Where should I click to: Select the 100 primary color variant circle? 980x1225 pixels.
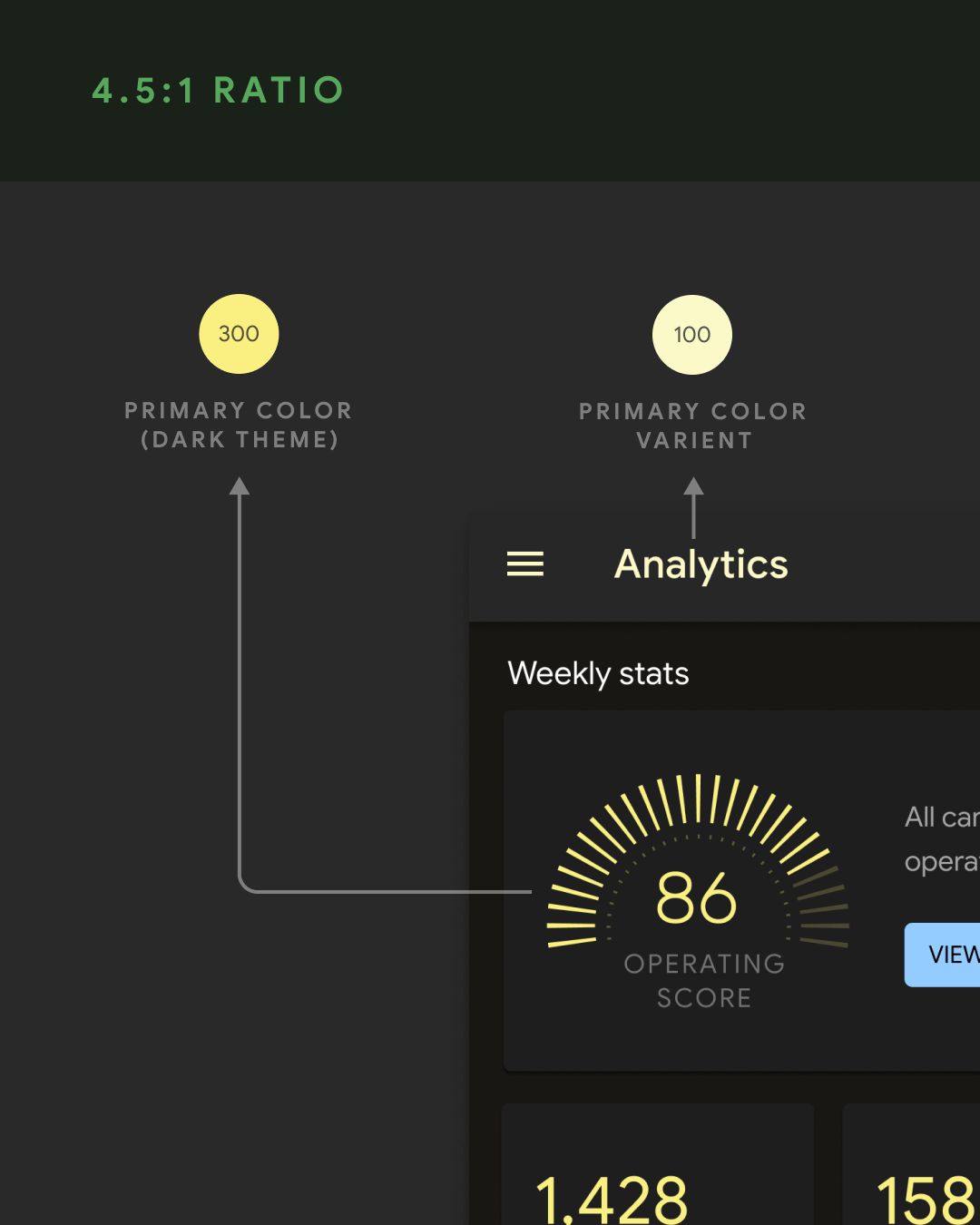tap(692, 335)
